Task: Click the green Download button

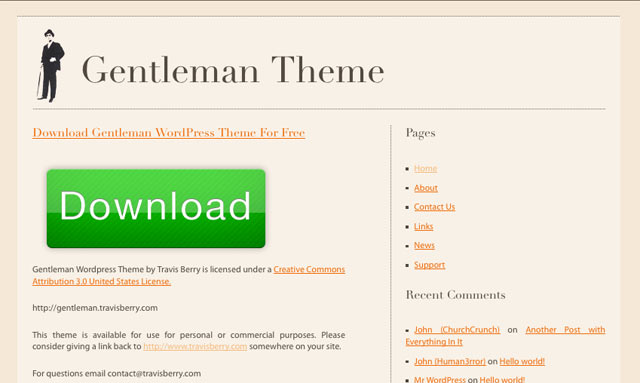Action: (156, 208)
